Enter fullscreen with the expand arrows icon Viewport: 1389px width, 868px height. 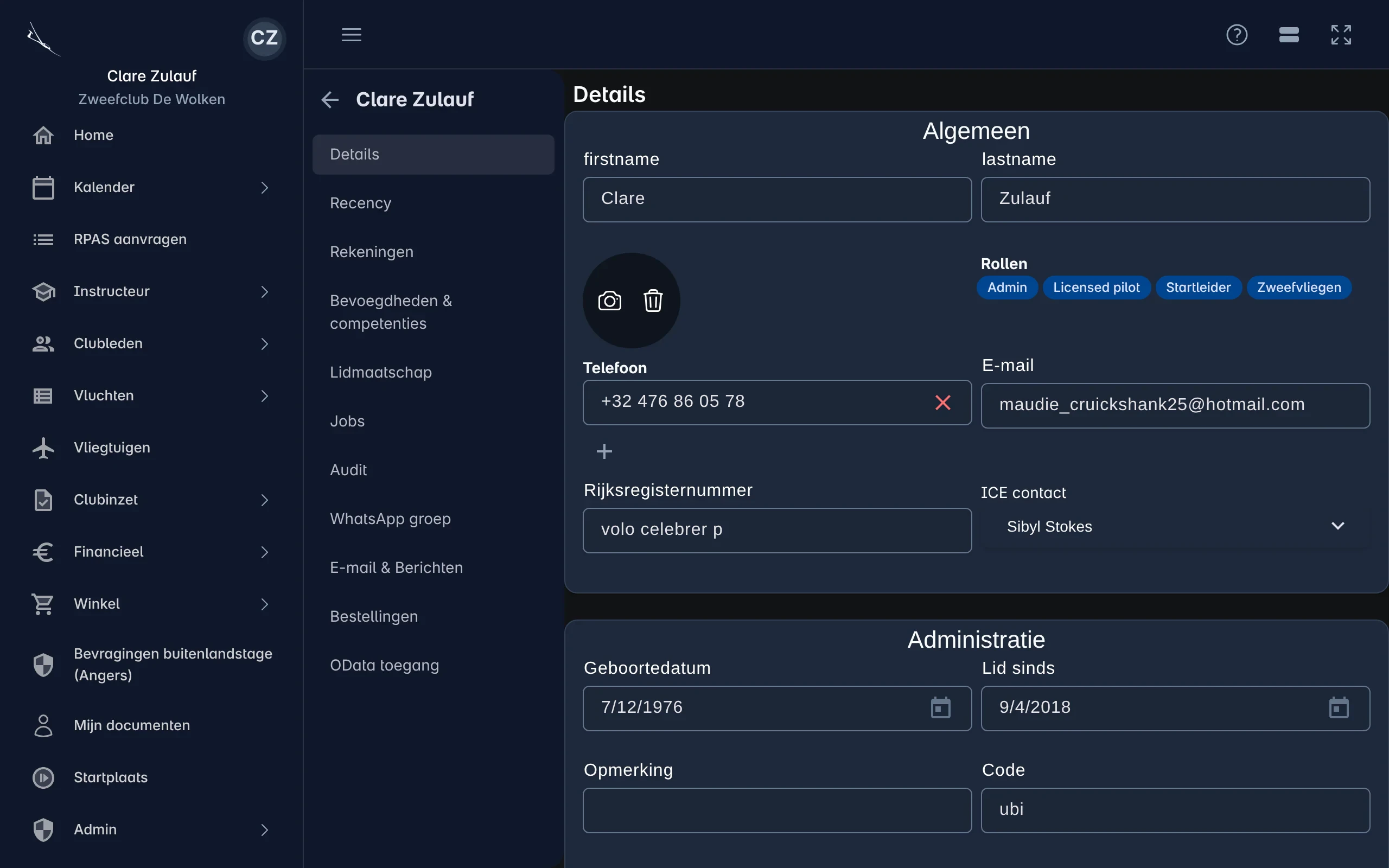coord(1341,34)
